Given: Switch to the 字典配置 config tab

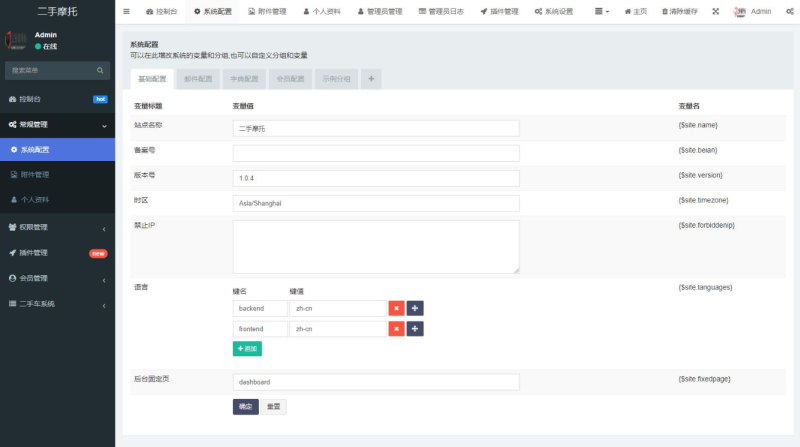Looking at the screenshot, I should 244,79.
